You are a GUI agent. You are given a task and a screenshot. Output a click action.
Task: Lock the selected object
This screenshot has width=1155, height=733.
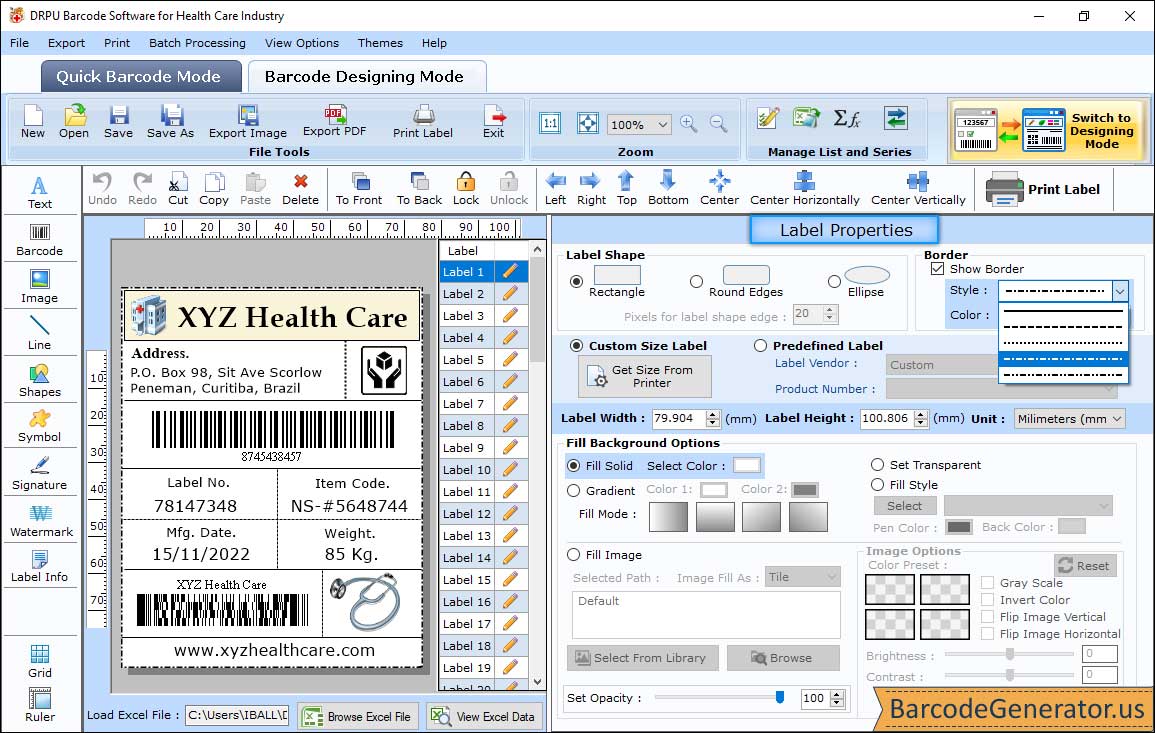click(466, 189)
